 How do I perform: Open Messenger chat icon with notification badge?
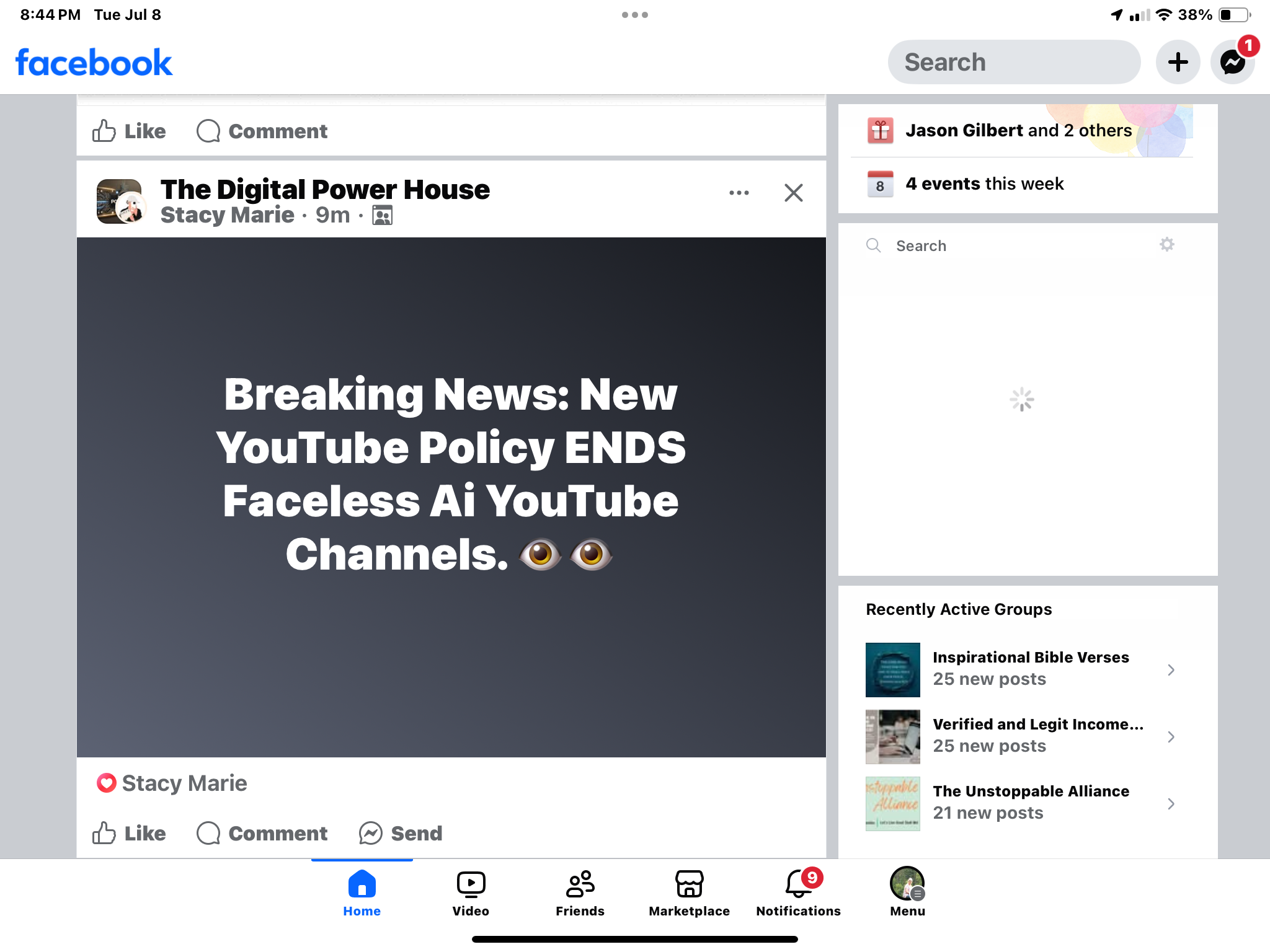click(x=1233, y=62)
